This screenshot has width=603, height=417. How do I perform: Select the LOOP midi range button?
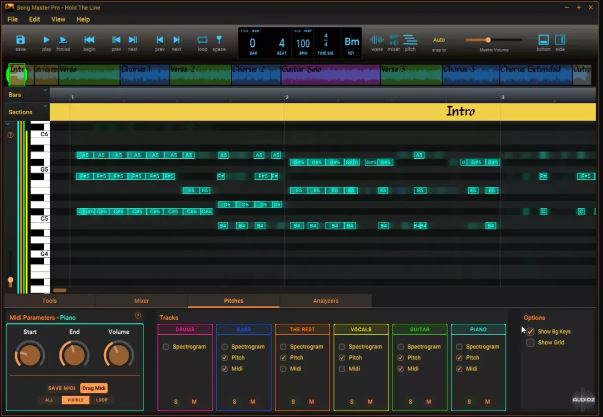tap(102, 400)
